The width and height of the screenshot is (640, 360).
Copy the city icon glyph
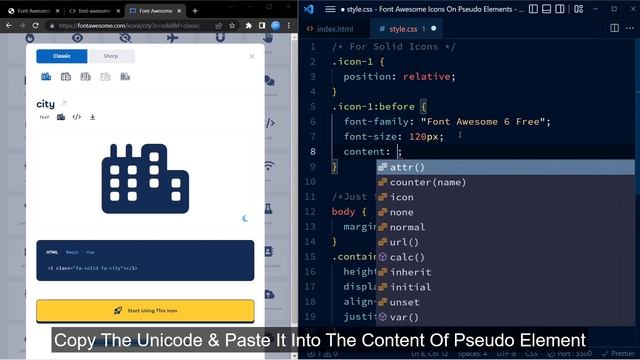point(61,117)
